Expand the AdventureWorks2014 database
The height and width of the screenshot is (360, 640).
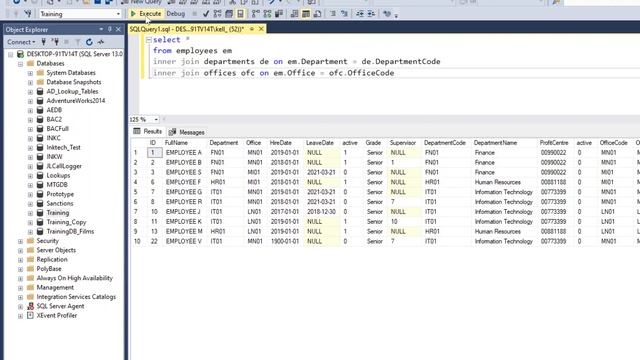click(x=30, y=101)
